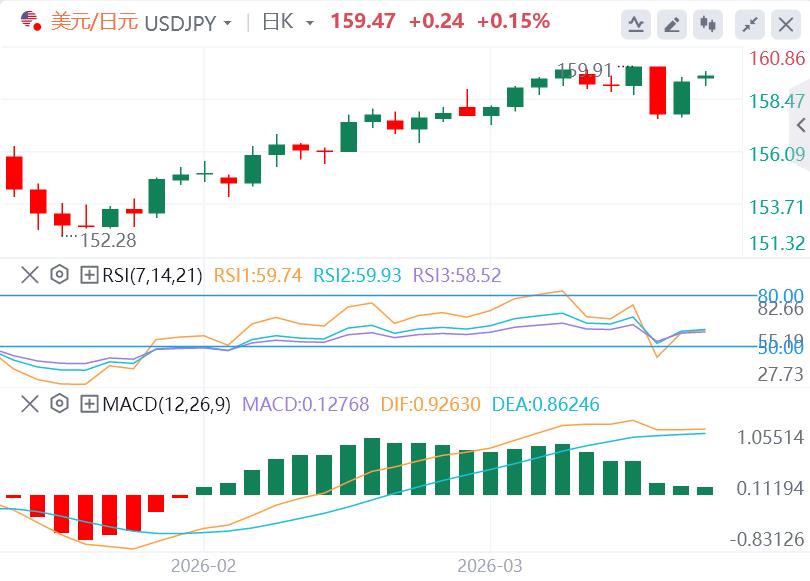Open the indicators chart icon in toolbar
810x581 pixels.
[x=635, y=23]
